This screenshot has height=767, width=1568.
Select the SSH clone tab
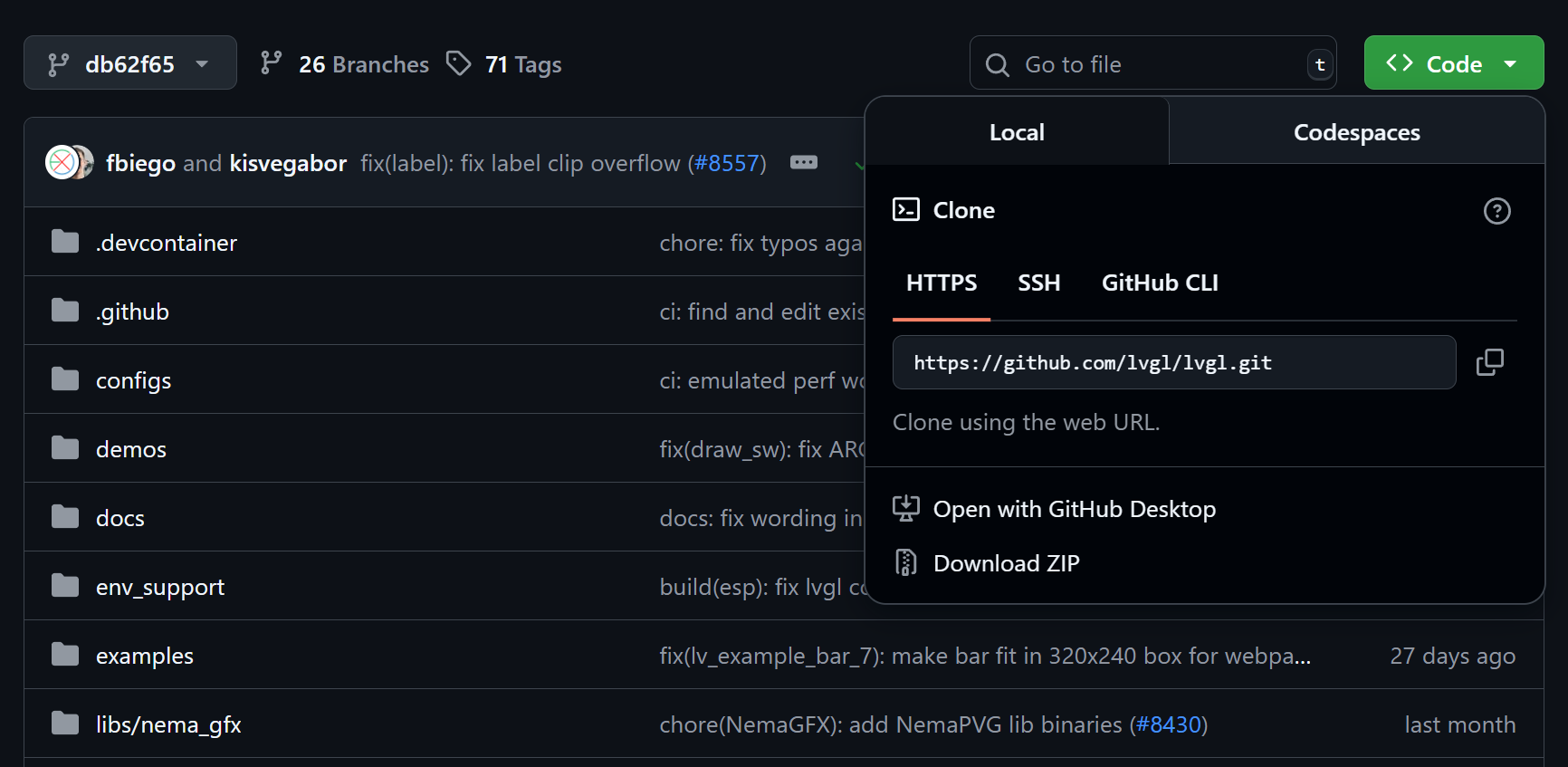point(1038,283)
